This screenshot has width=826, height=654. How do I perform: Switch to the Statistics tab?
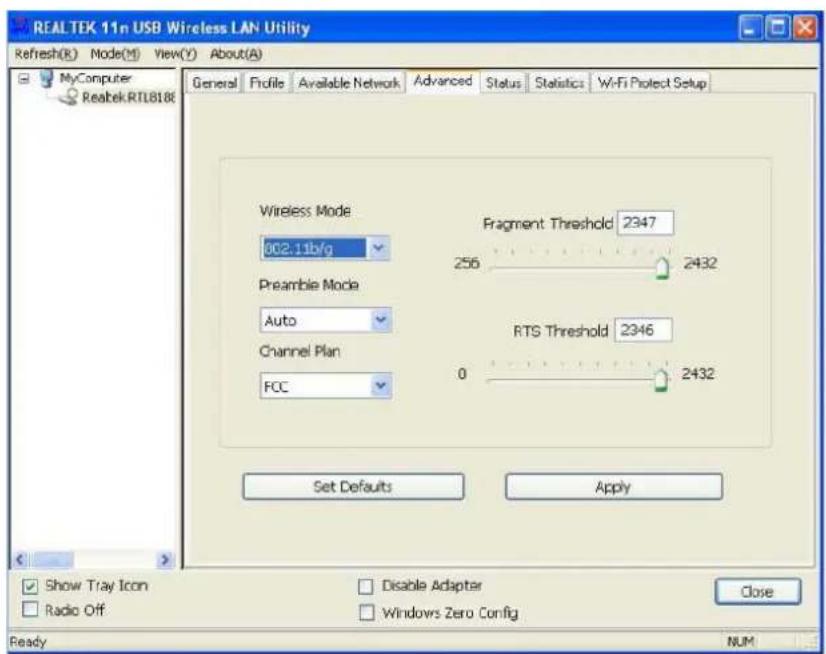(559, 83)
